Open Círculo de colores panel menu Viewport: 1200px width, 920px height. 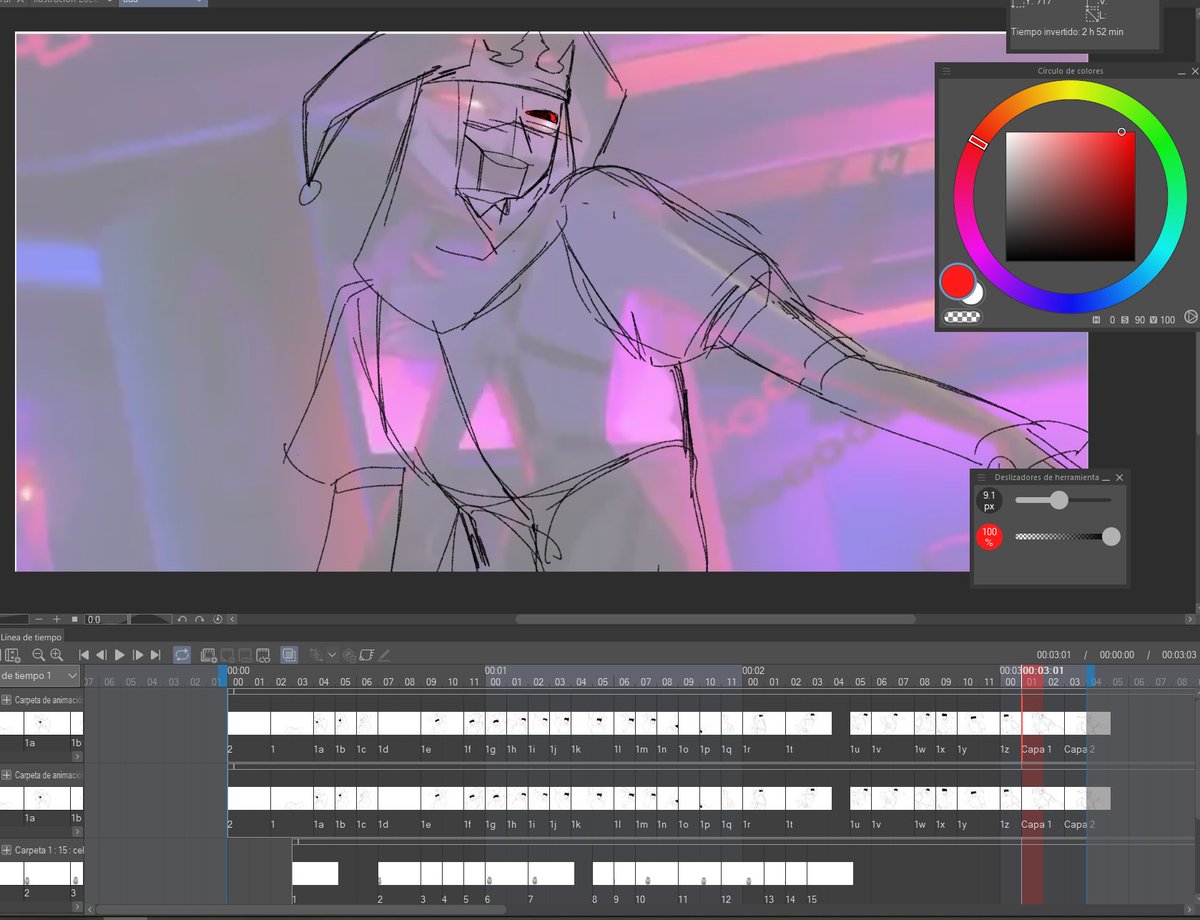tap(947, 72)
